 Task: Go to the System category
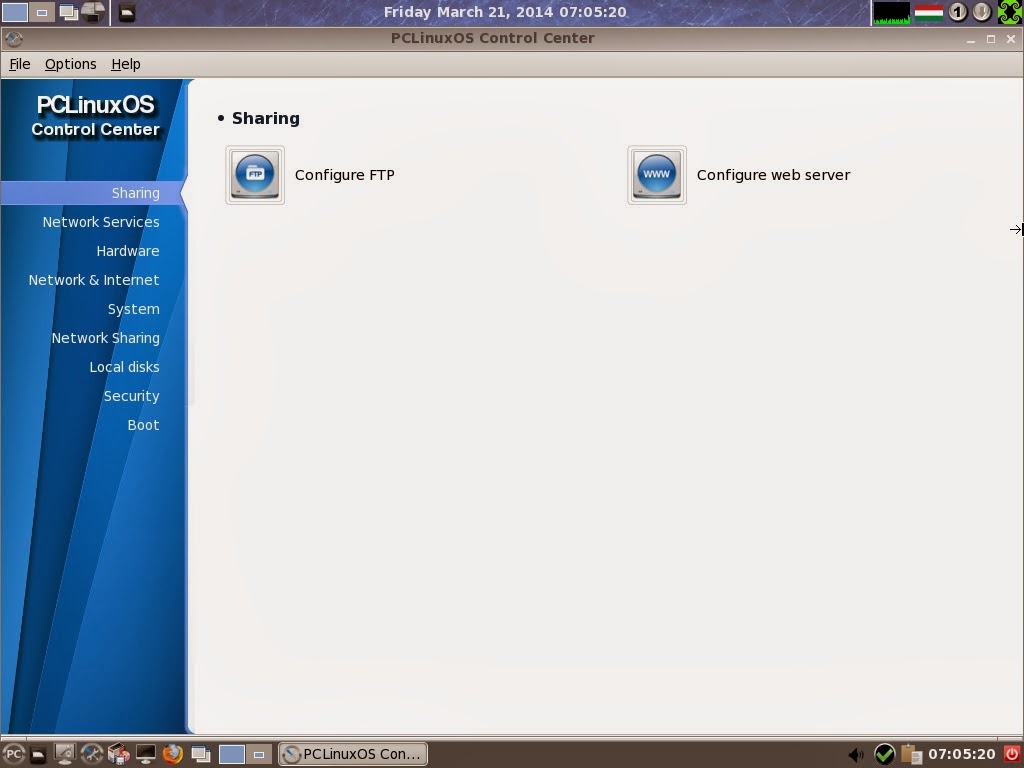click(134, 309)
